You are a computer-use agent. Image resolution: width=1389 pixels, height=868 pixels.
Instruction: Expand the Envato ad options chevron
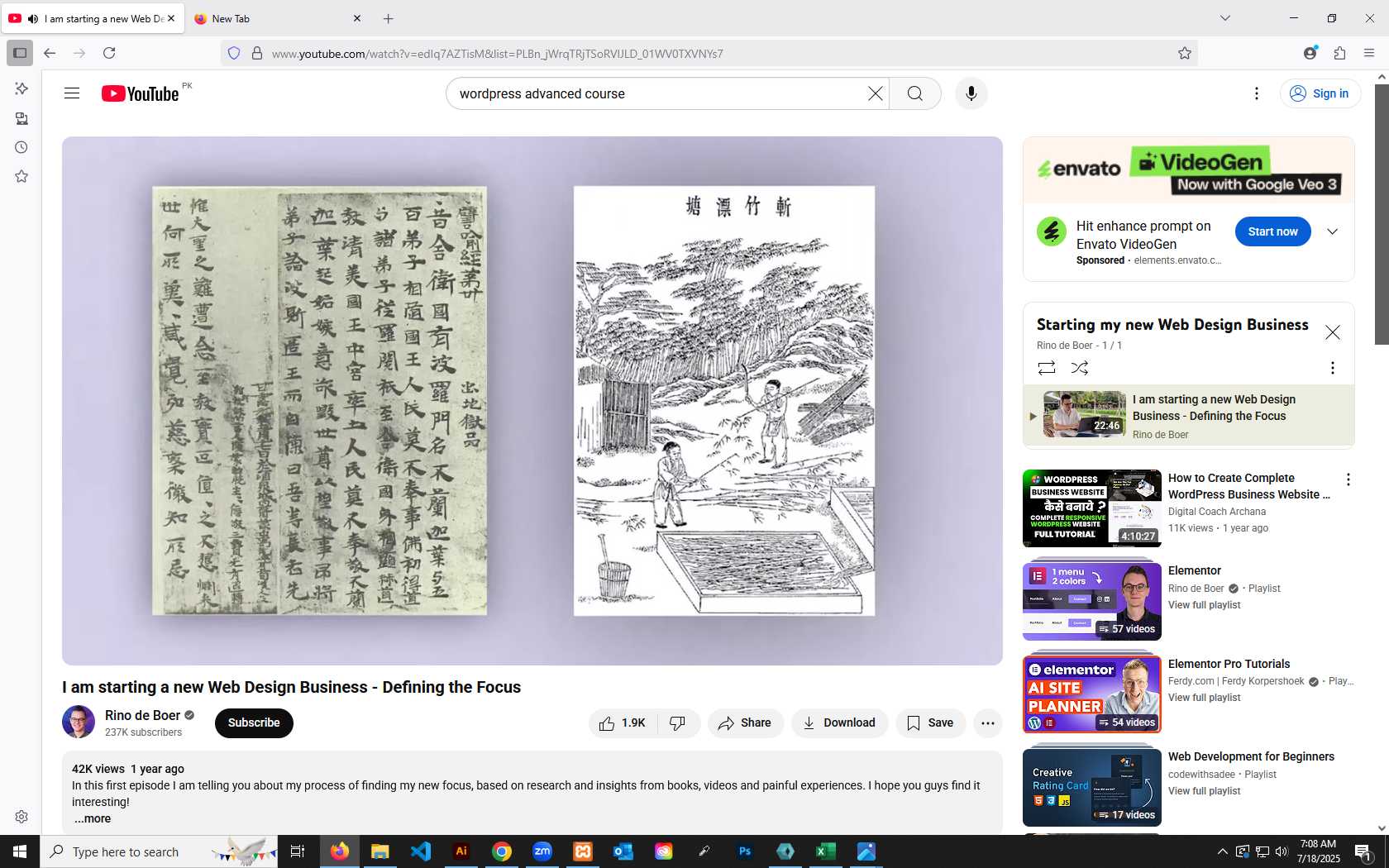[1332, 231]
